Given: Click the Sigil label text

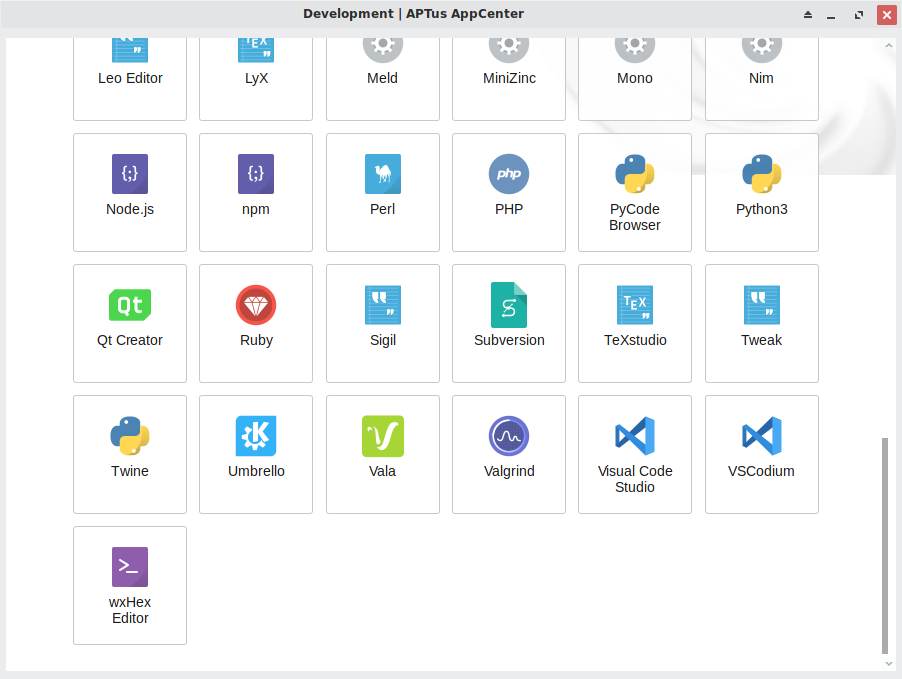Looking at the screenshot, I should 383,341.
